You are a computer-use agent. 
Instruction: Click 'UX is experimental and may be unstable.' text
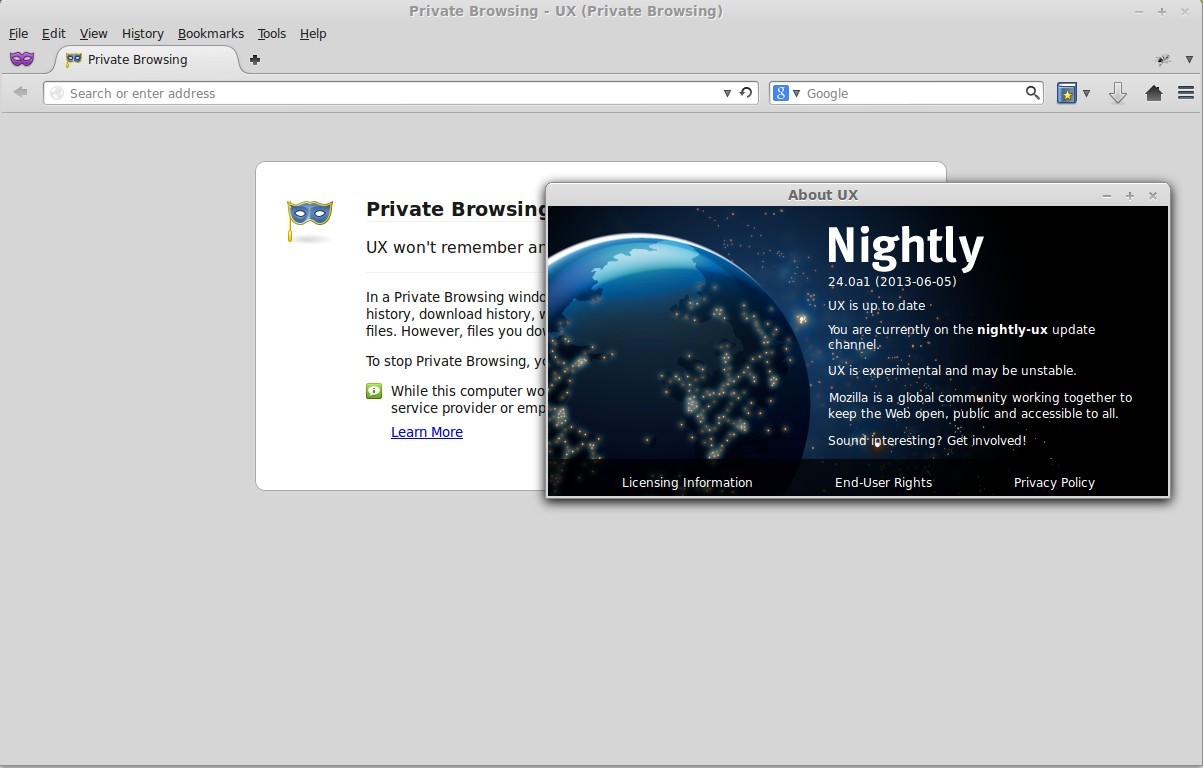pyautogui.click(x=952, y=370)
